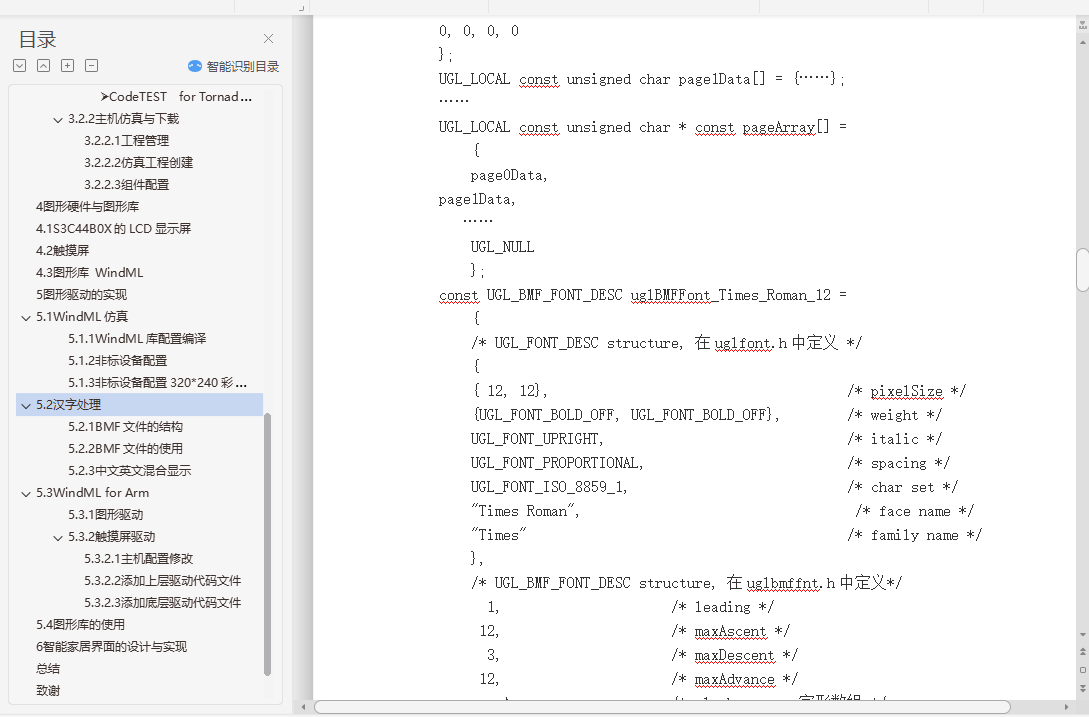Click the /* family name */ comment

click(915, 536)
